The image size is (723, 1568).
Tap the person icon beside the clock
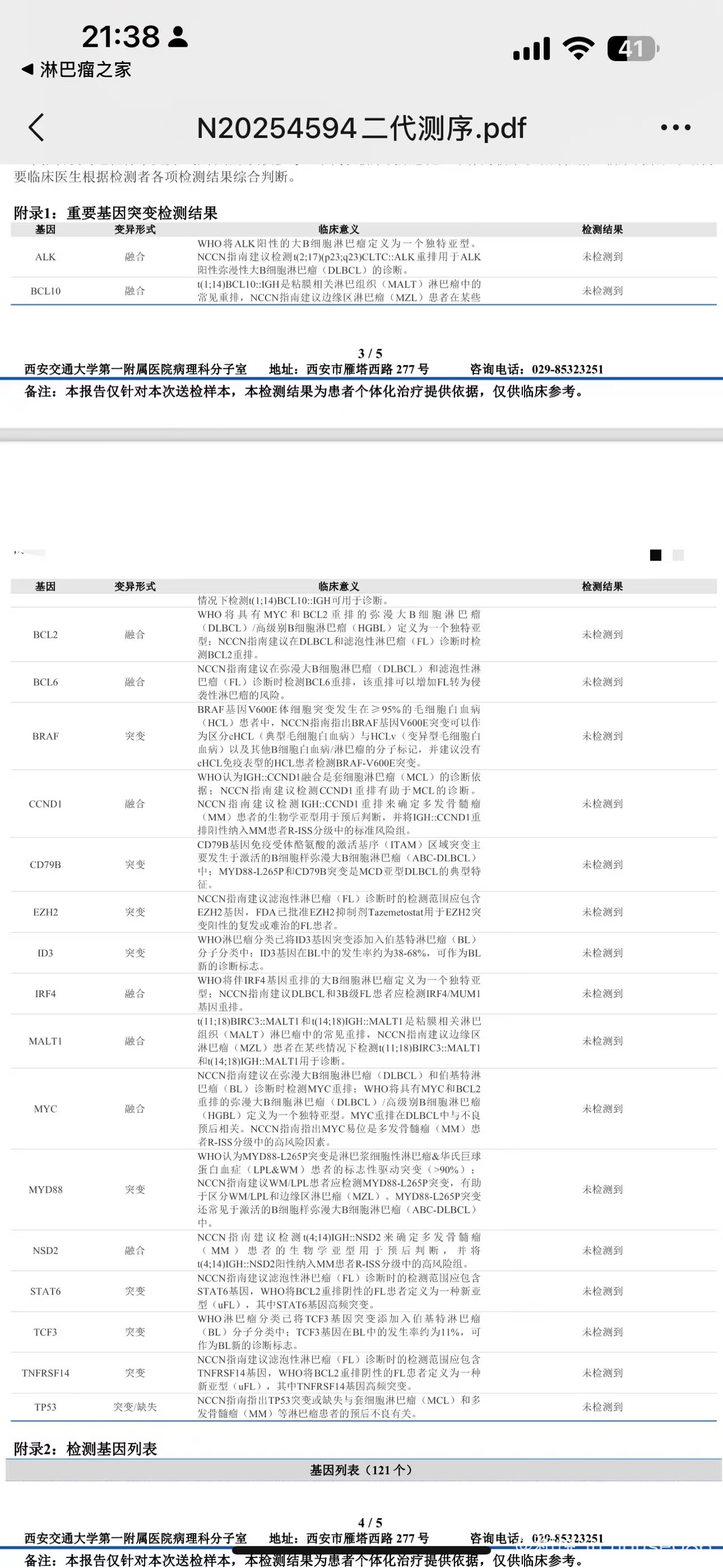177,37
